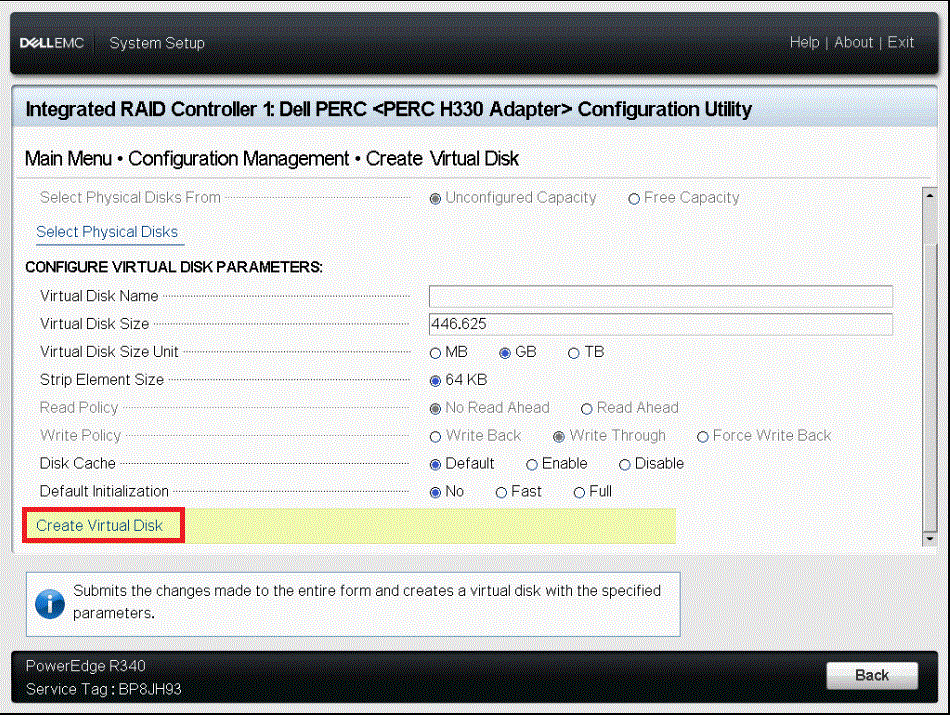Select No Read Ahead policy
The image size is (950, 715).
tap(435, 409)
